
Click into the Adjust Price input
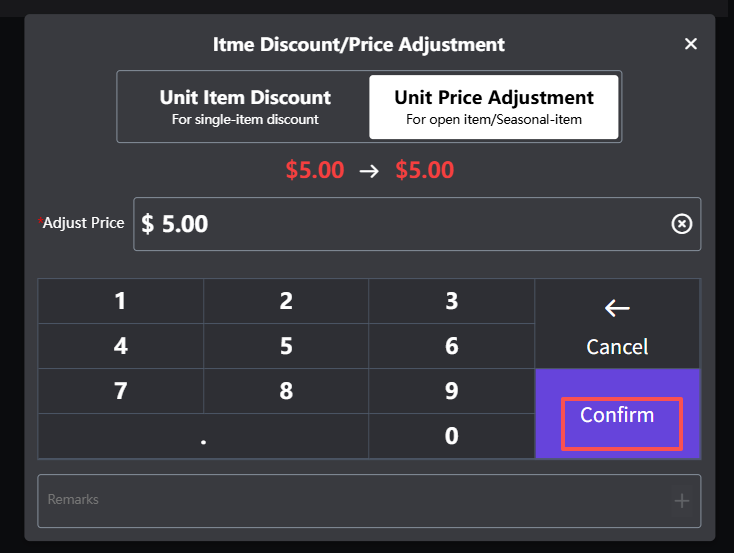click(x=400, y=224)
